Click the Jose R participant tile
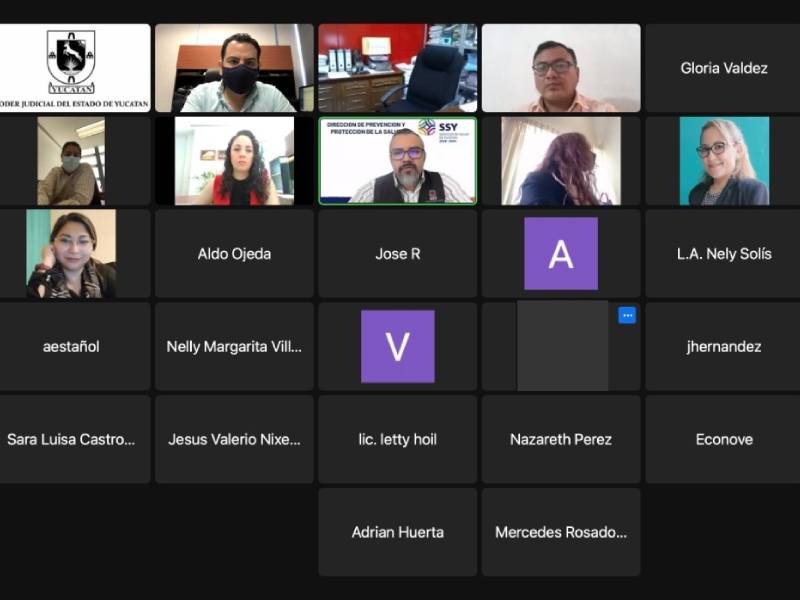The height and width of the screenshot is (600, 800). [x=397, y=254]
